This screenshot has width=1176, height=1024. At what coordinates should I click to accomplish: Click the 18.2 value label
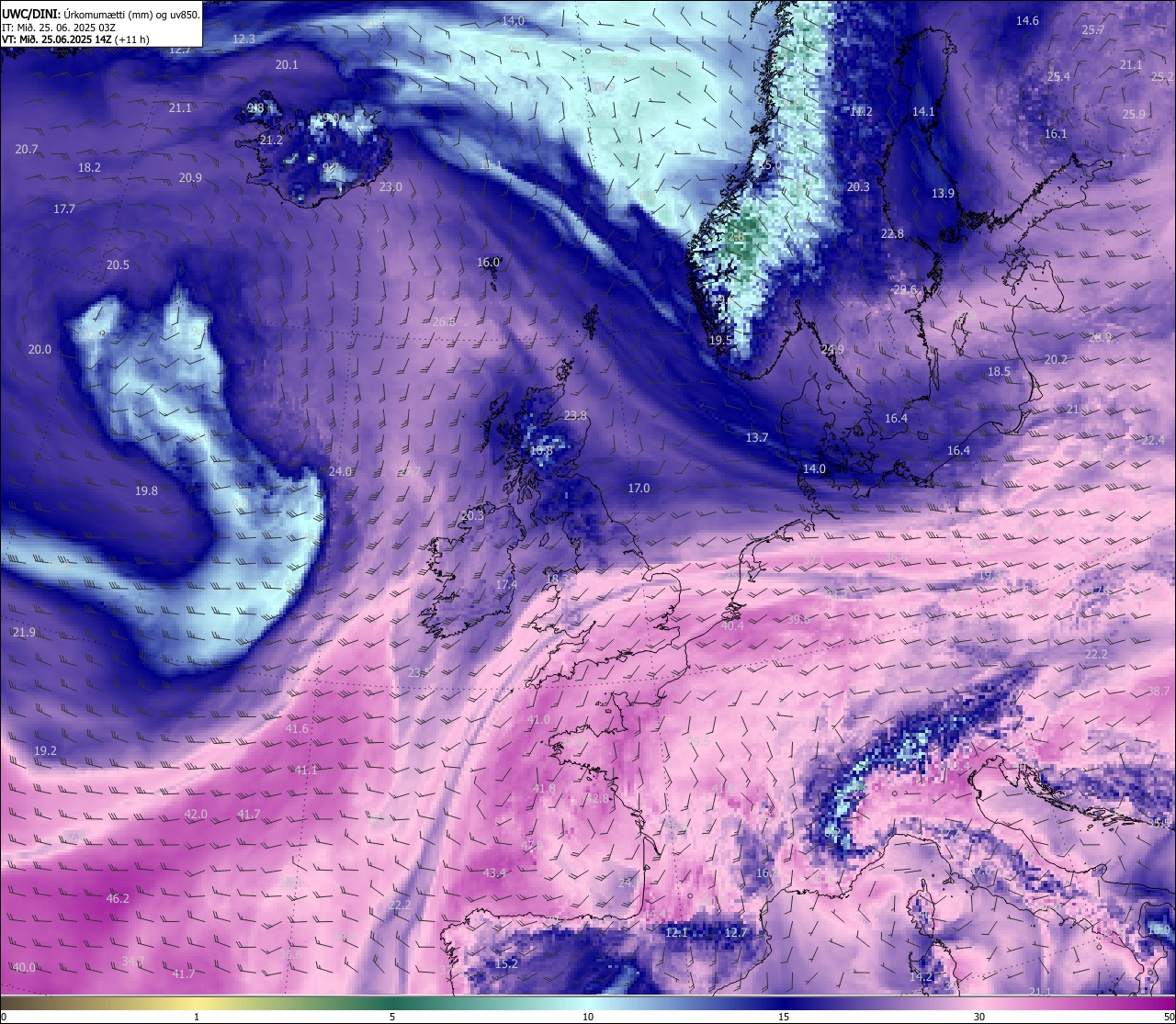(x=89, y=167)
